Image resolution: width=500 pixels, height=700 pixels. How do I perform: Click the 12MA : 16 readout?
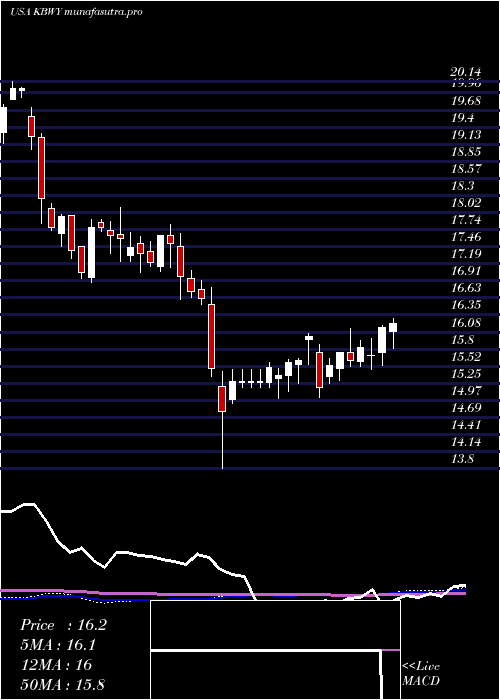click(56, 664)
